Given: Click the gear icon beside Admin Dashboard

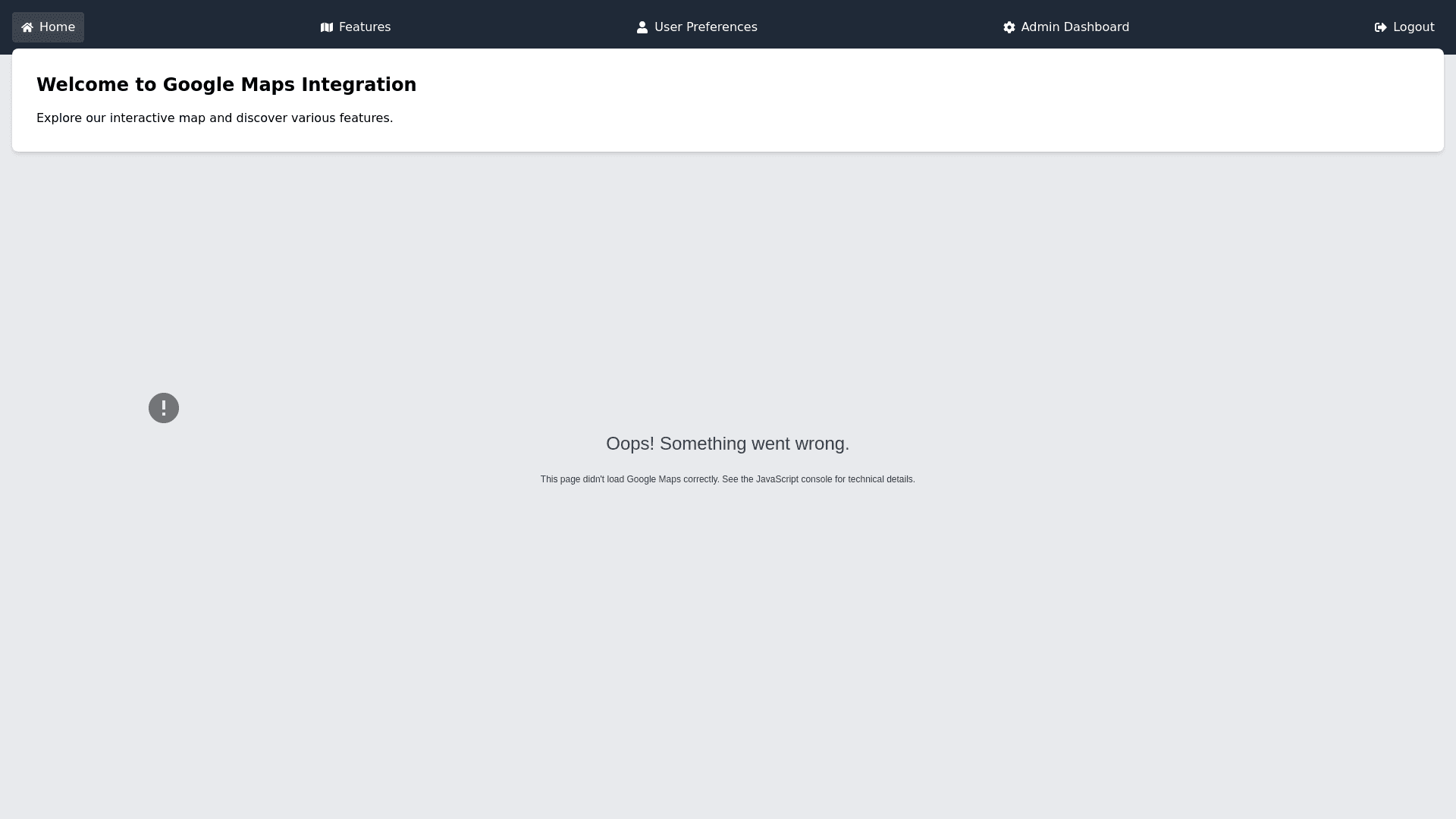Looking at the screenshot, I should tap(1009, 27).
